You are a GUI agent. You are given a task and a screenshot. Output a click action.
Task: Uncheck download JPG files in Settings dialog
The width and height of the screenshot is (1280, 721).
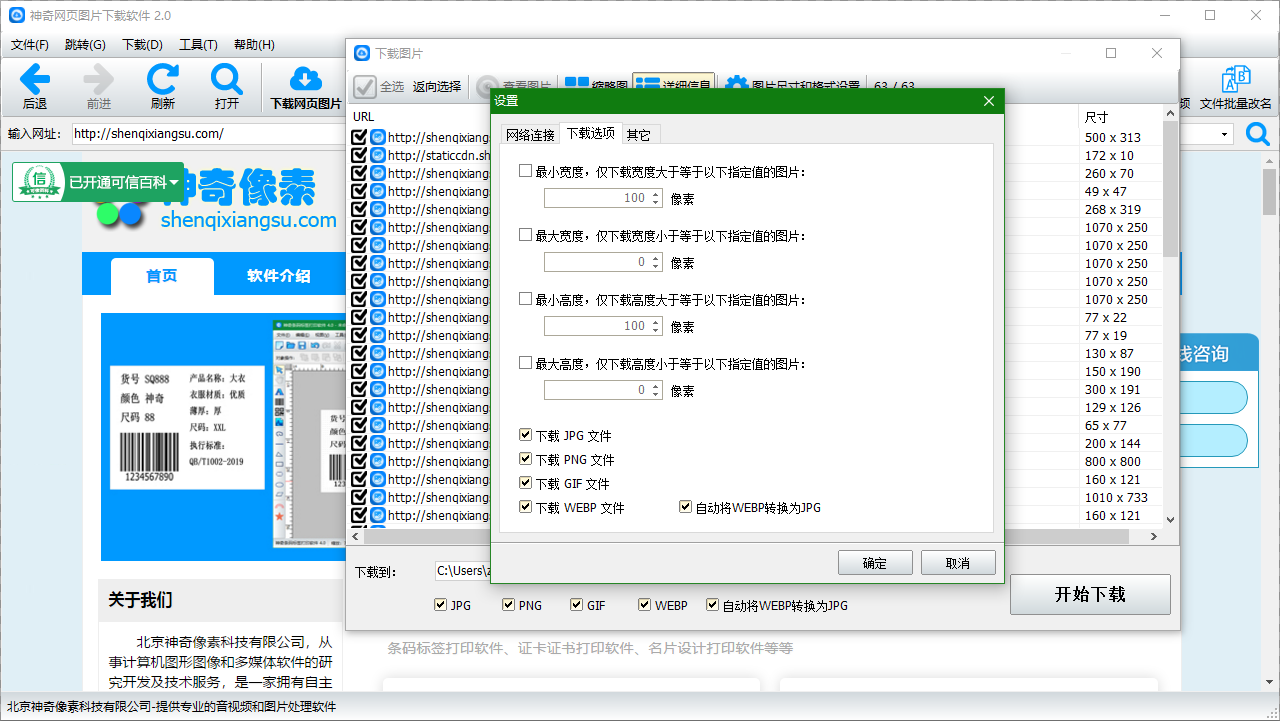(525, 435)
